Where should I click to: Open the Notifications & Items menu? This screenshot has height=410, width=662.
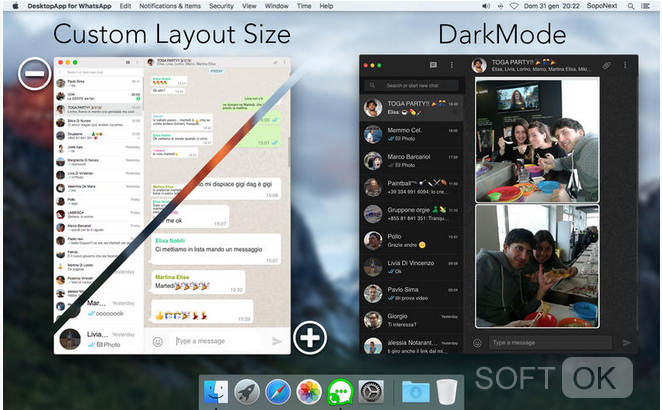[x=170, y=6]
